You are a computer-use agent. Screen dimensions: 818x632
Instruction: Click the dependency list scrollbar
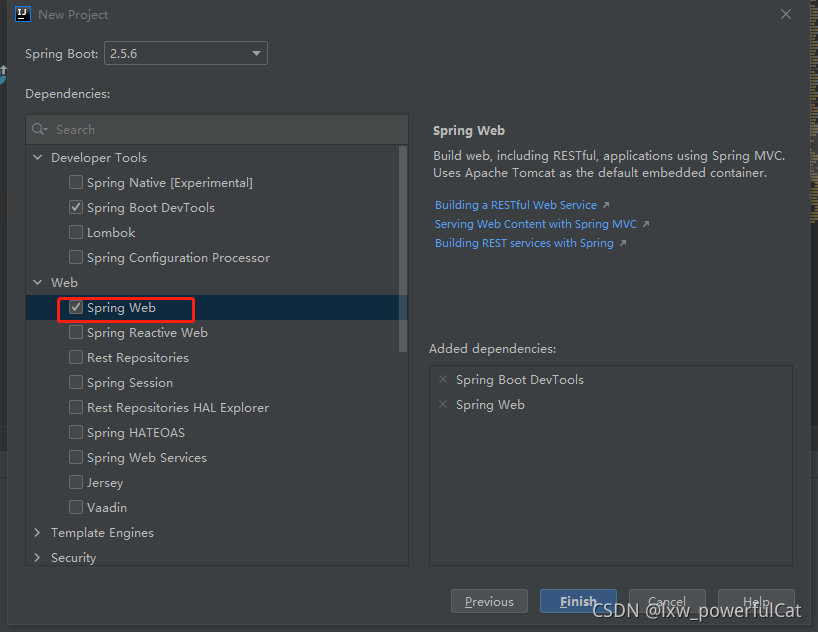(x=403, y=249)
